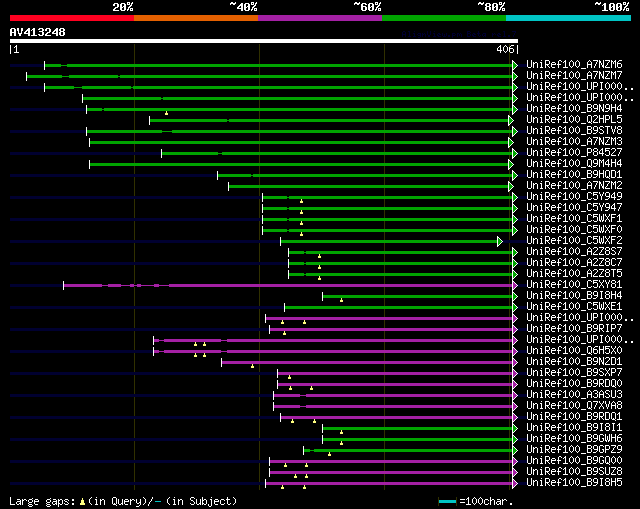Open the UniRef100_Q7XVA8 hit label
This screenshot has height=509, width=640.
coord(574,406)
